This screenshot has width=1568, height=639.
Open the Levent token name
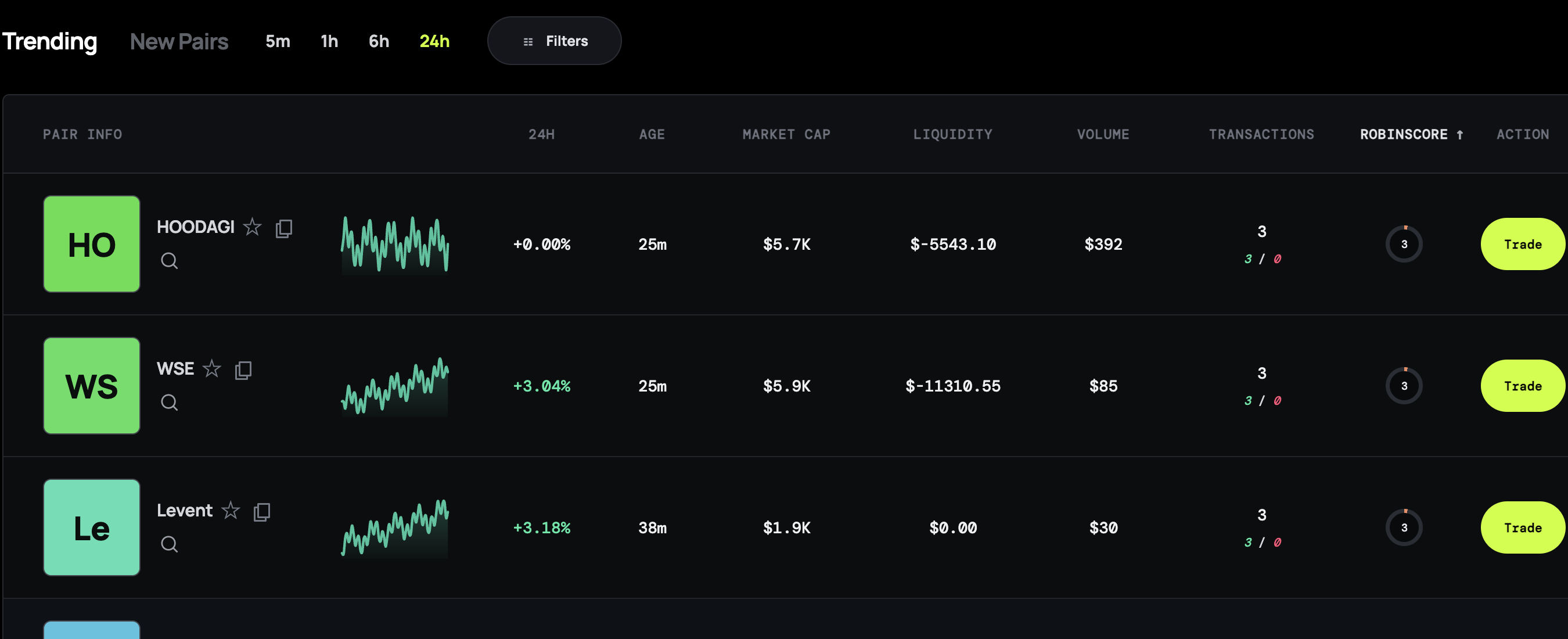click(185, 510)
